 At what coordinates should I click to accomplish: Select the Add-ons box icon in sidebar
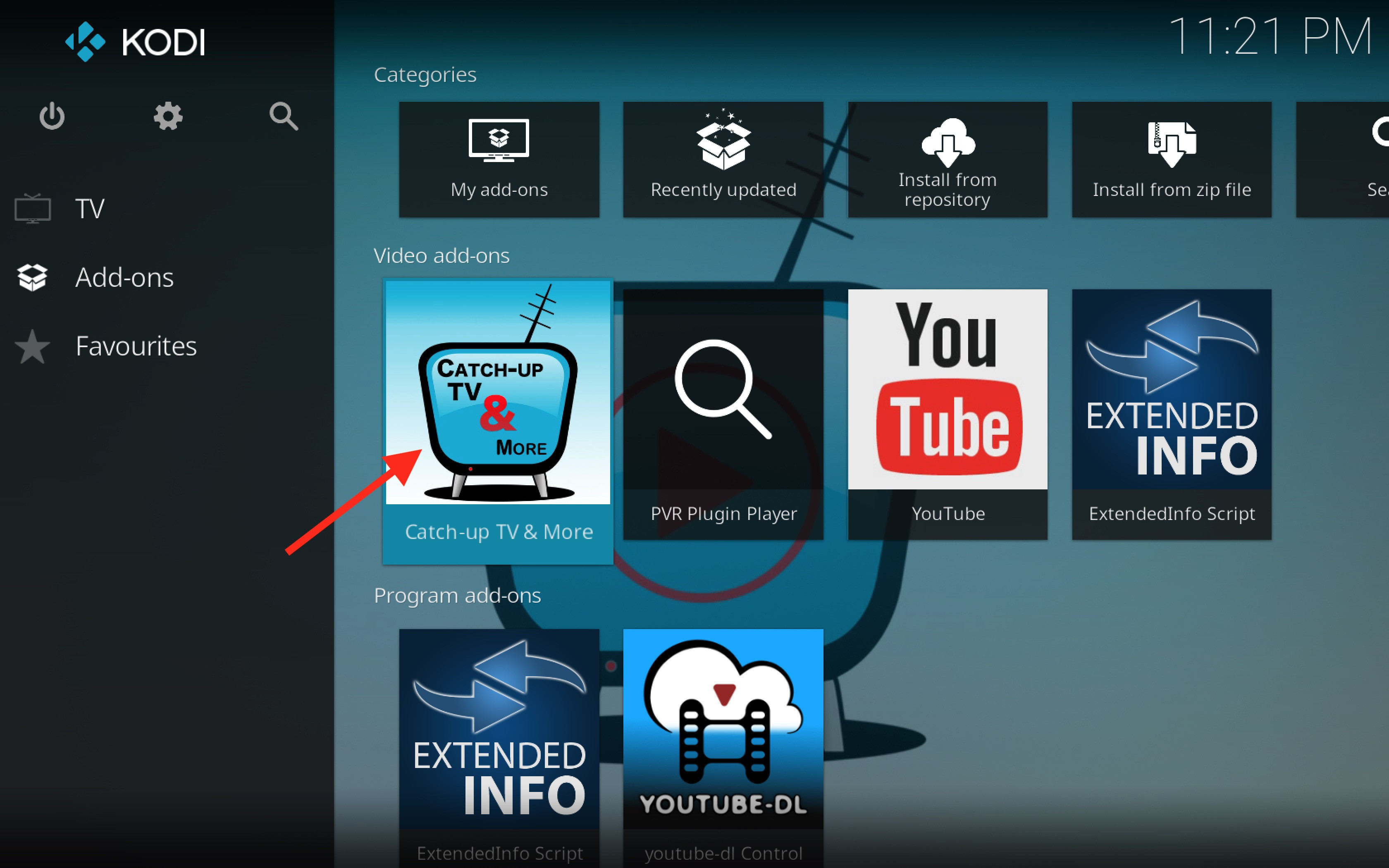33,277
